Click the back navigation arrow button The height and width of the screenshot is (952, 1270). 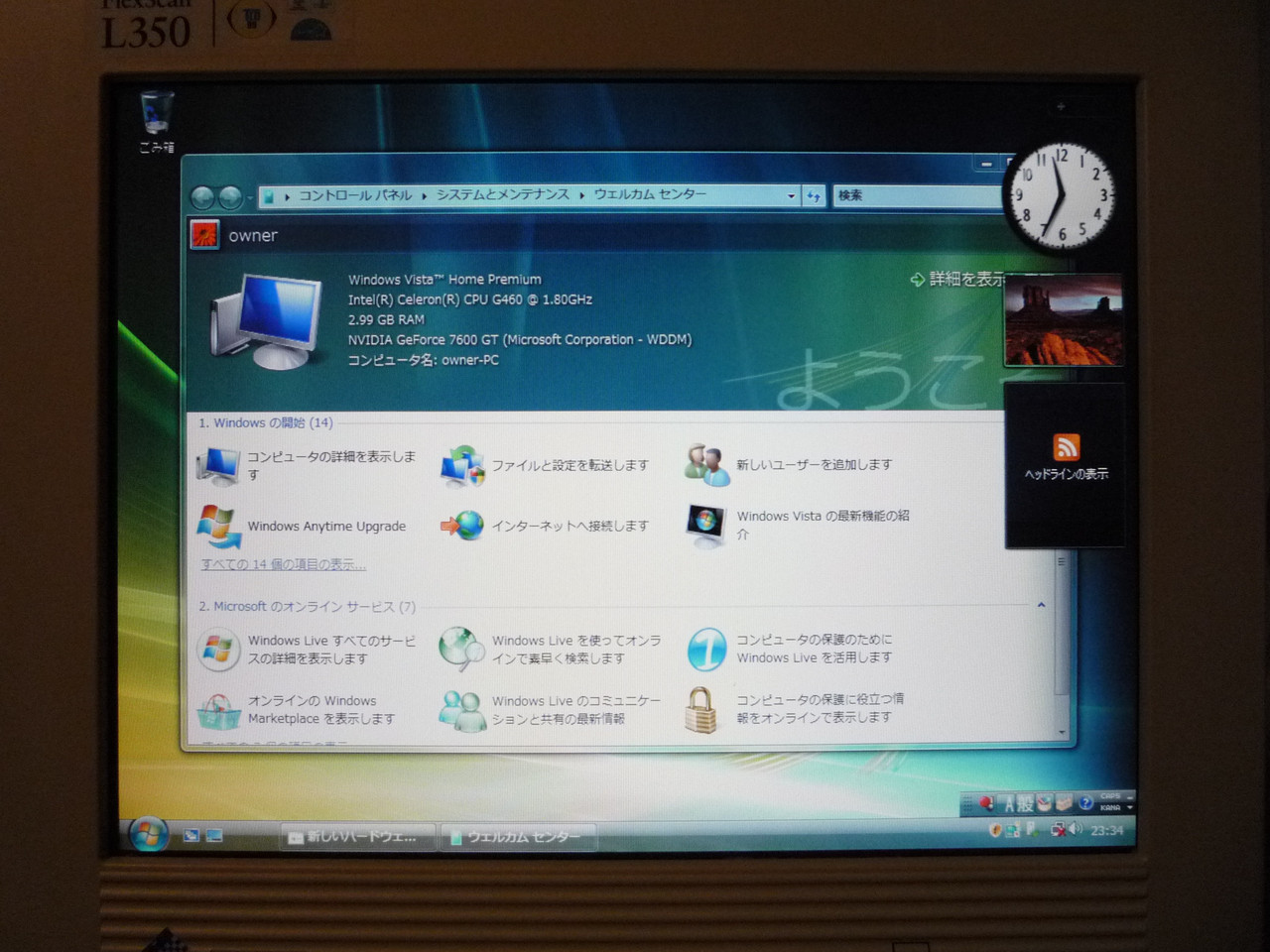202,197
